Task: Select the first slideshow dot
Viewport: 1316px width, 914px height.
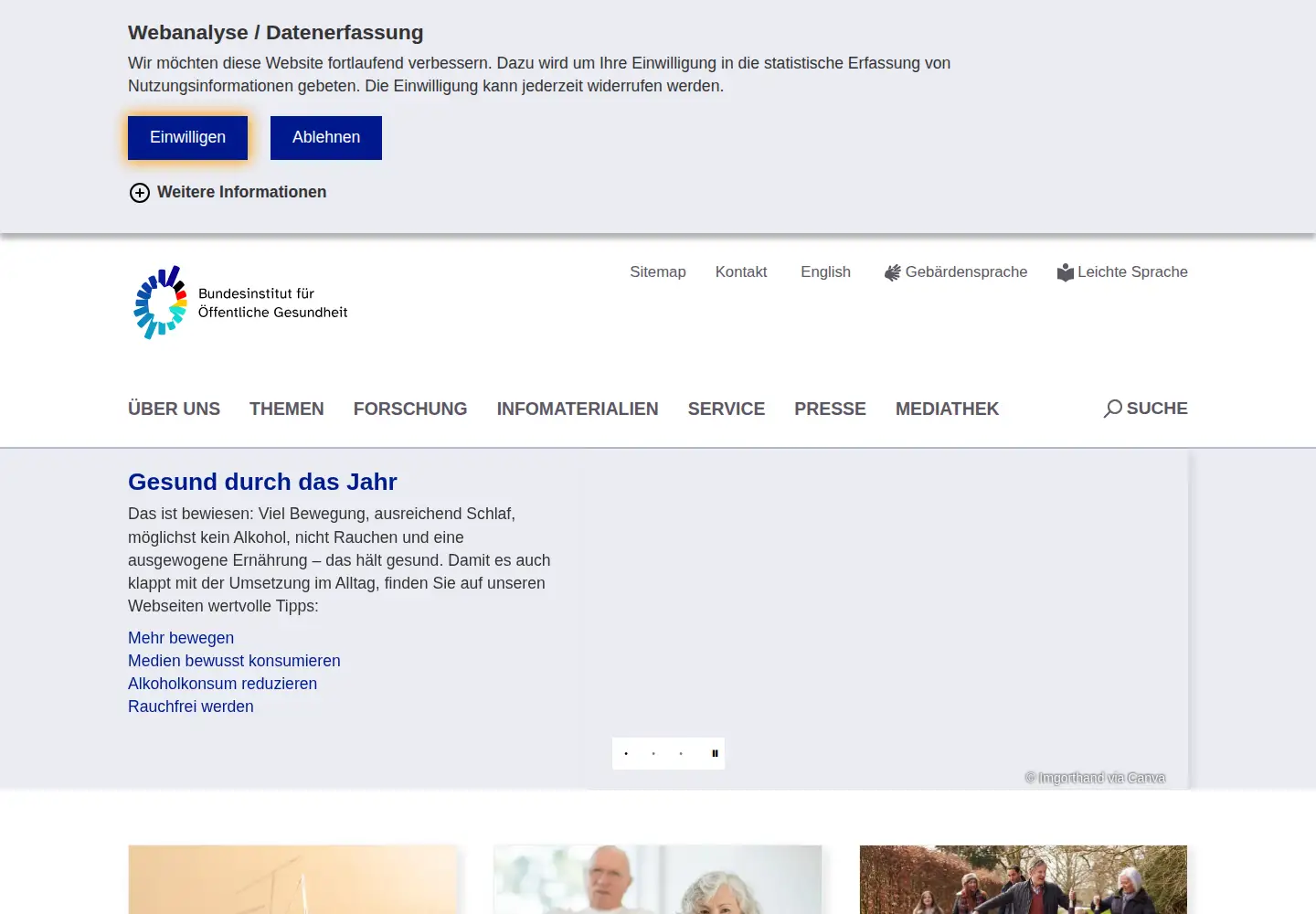Action: pyautogui.click(x=626, y=753)
